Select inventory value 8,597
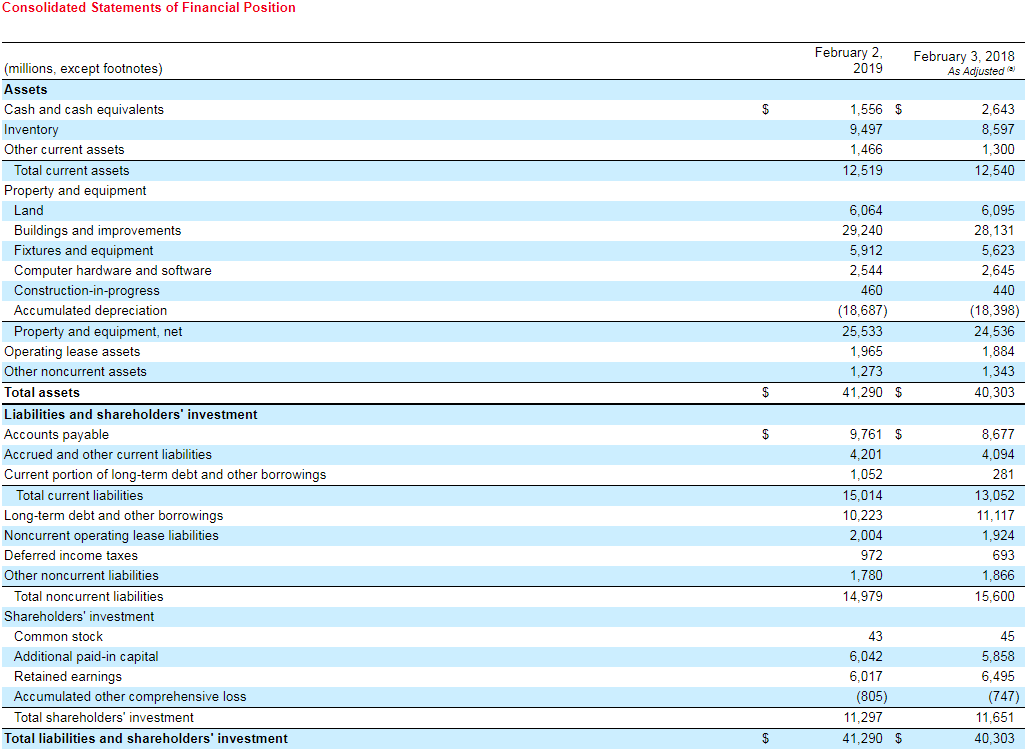Screen dimensions: 1033x749 tap(998, 130)
